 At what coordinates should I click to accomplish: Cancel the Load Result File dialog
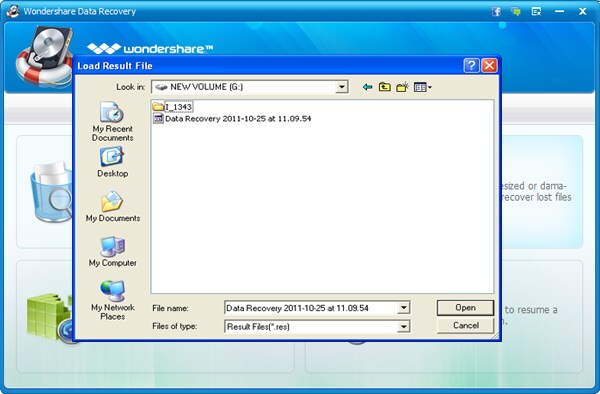point(465,326)
